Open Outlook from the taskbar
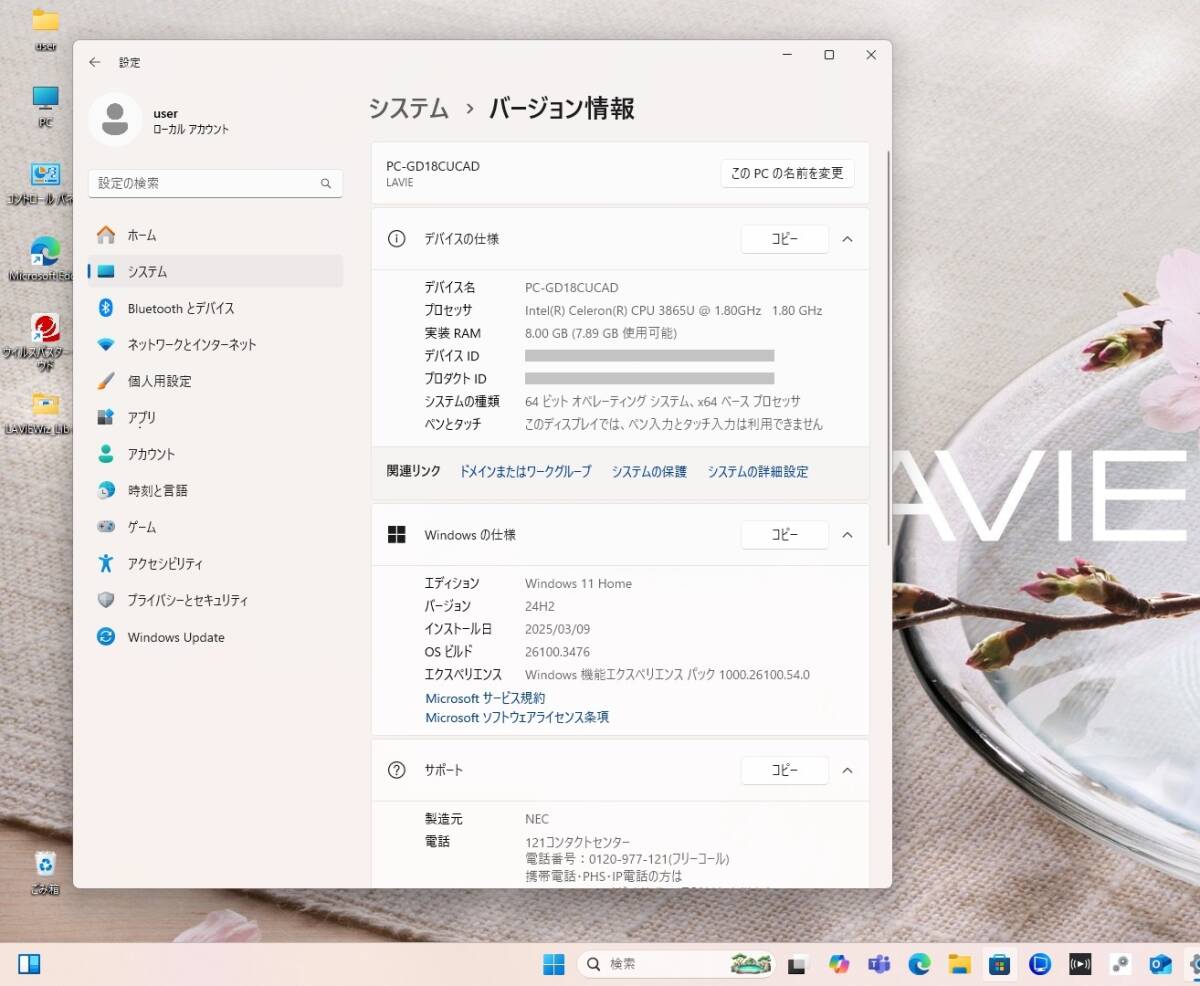Viewport: 1200px width, 986px height. tap(1160, 964)
